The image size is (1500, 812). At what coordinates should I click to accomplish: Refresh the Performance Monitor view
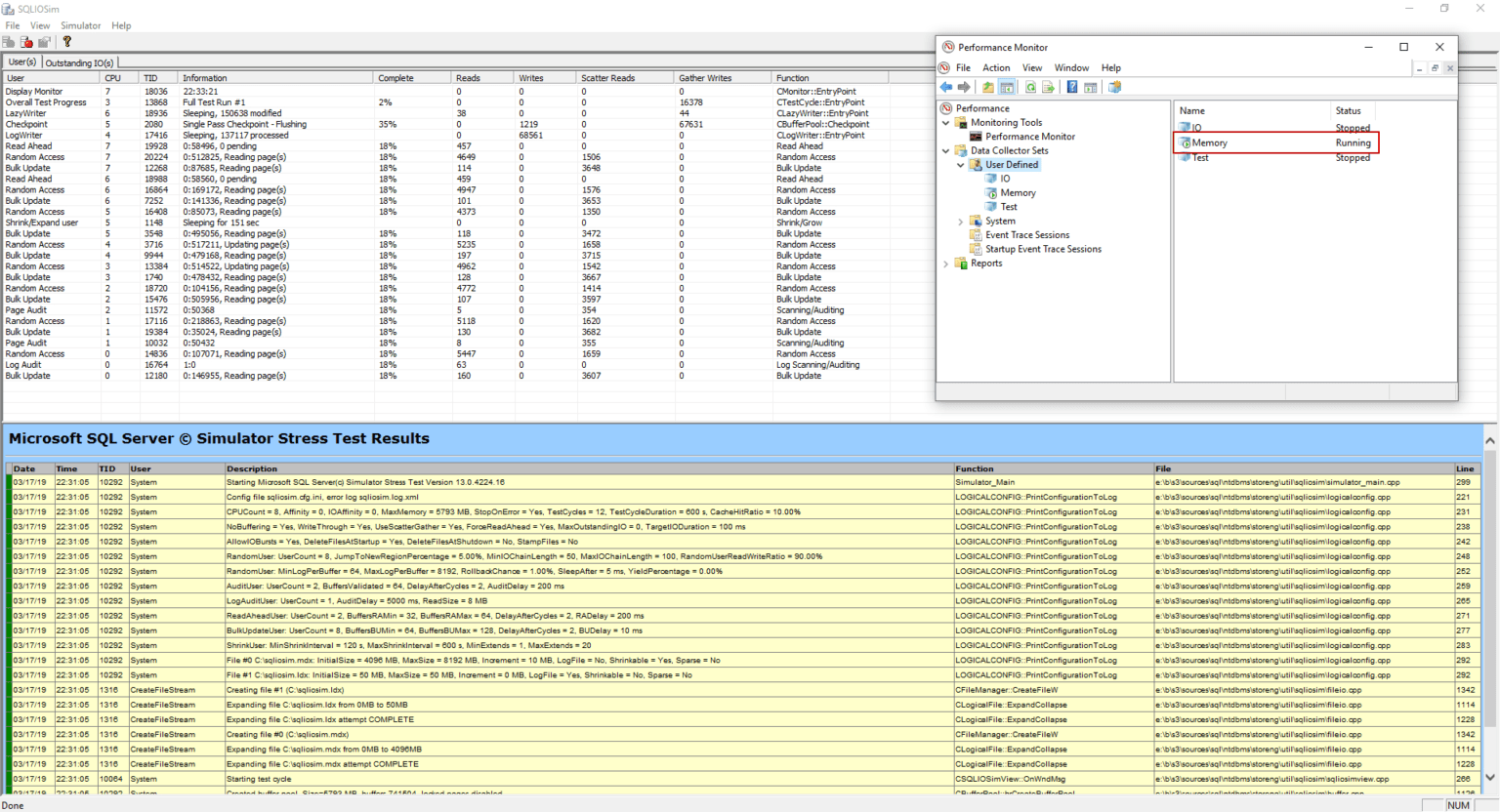(1030, 87)
